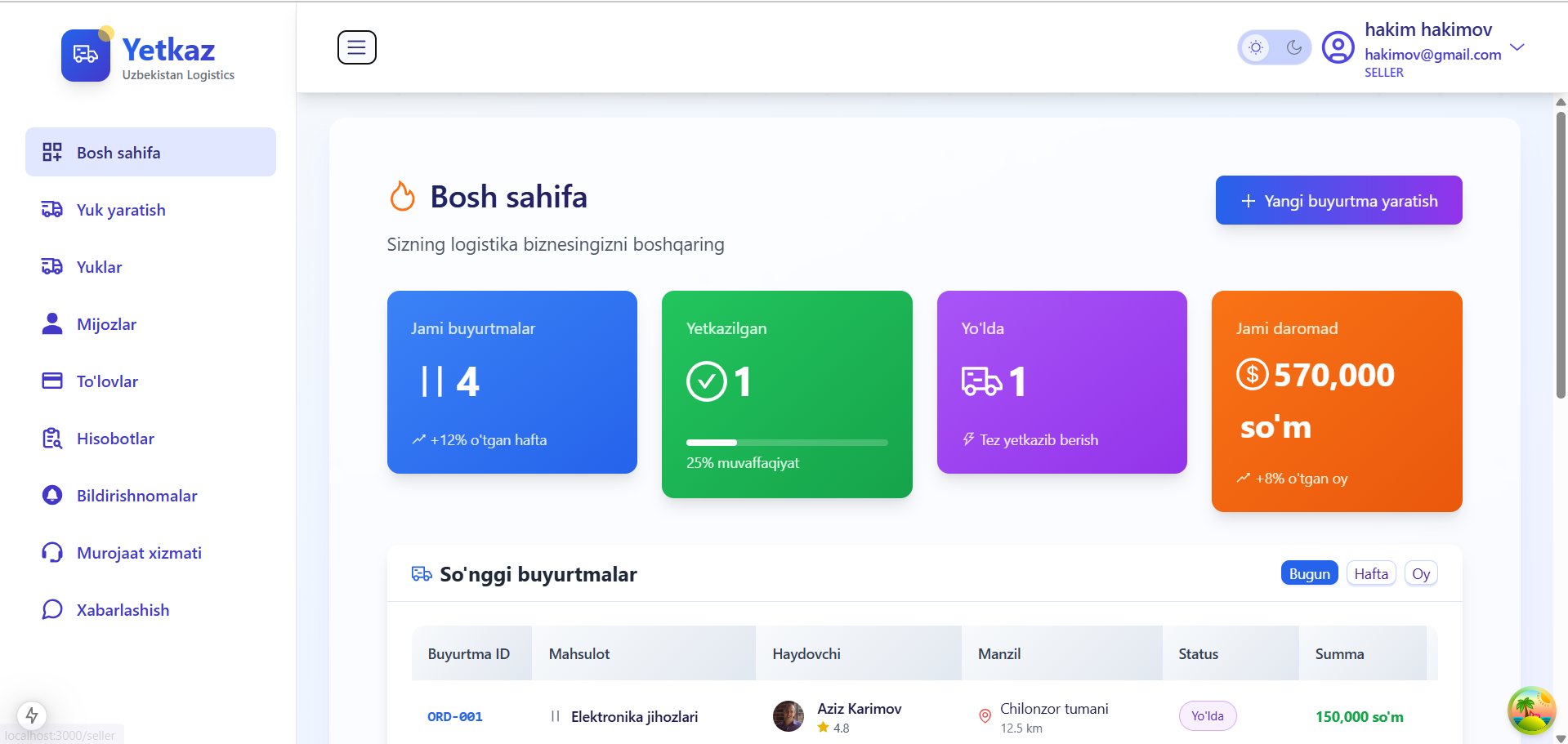Image resolution: width=1568 pixels, height=744 pixels.
Task: Click the Manzil column header
Action: (x=1062, y=653)
